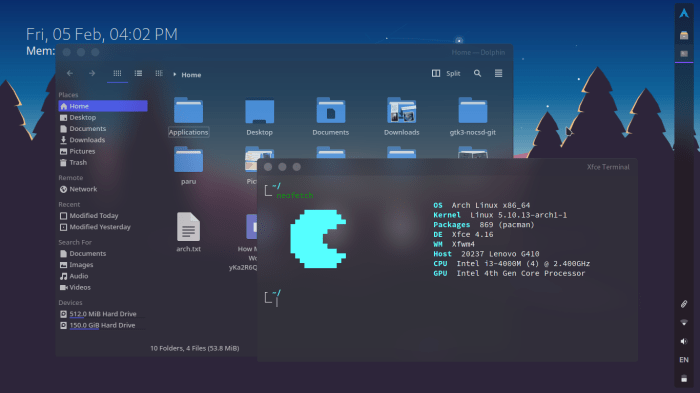The height and width of the screenshot is (393, 700).
Task: Click the neofetch command text
Action: 295,195
